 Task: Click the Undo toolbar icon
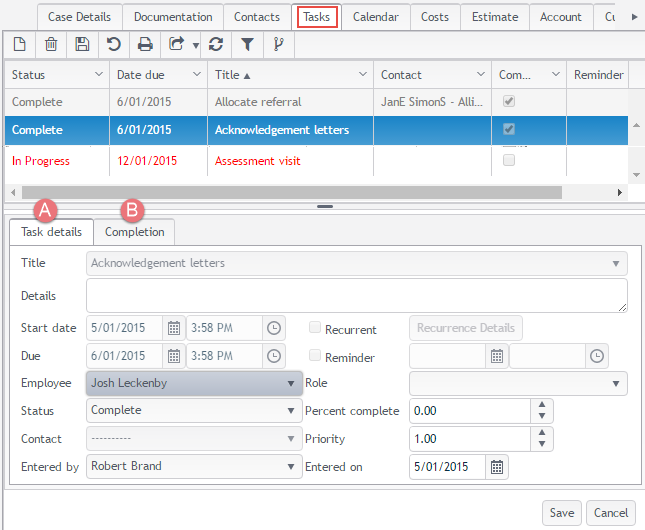tap(113, 44)
